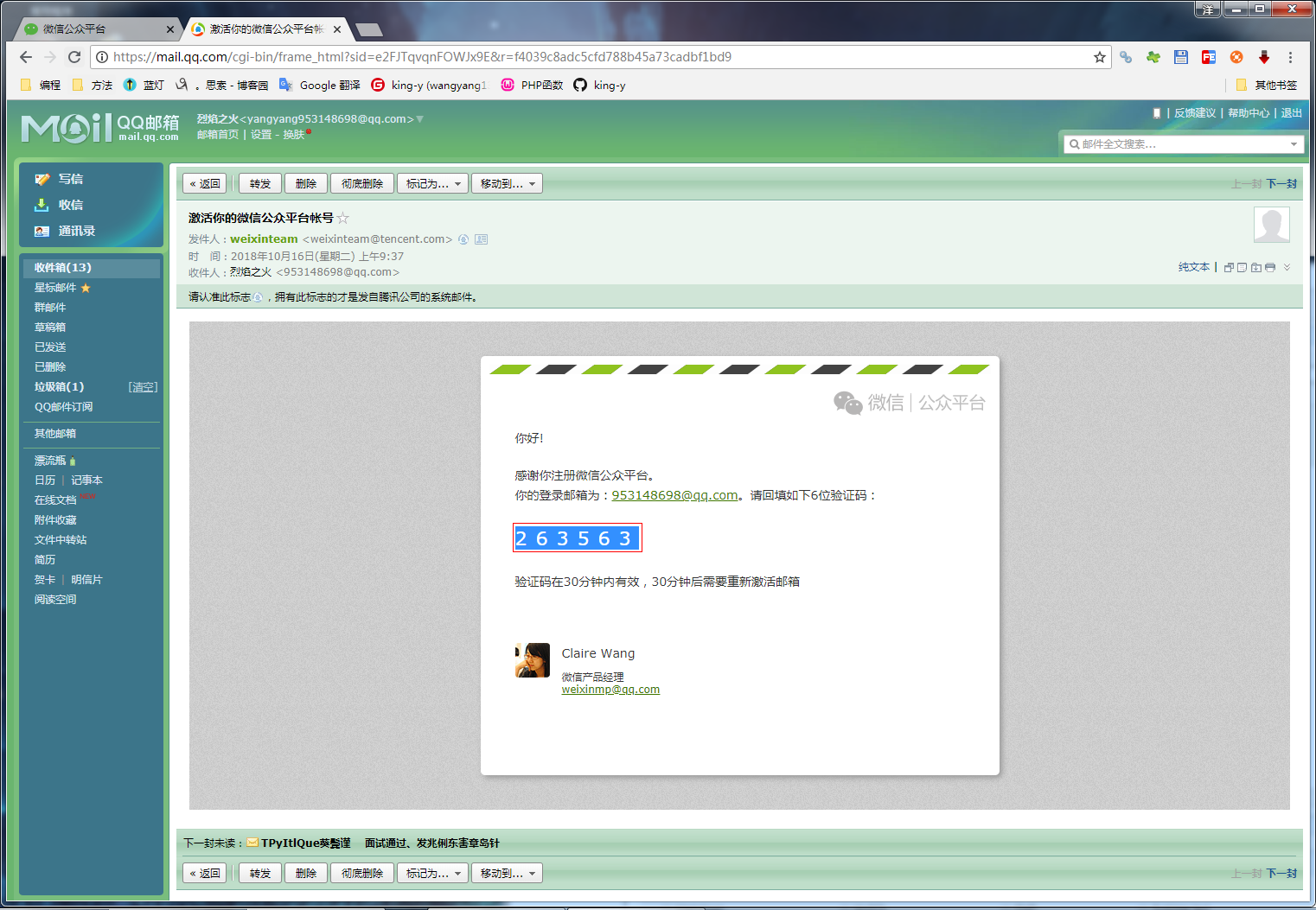Screen dimensions: 1316x910
Task: Click the 清空 link next to 垃圾箱
Action: coord(143,387)
